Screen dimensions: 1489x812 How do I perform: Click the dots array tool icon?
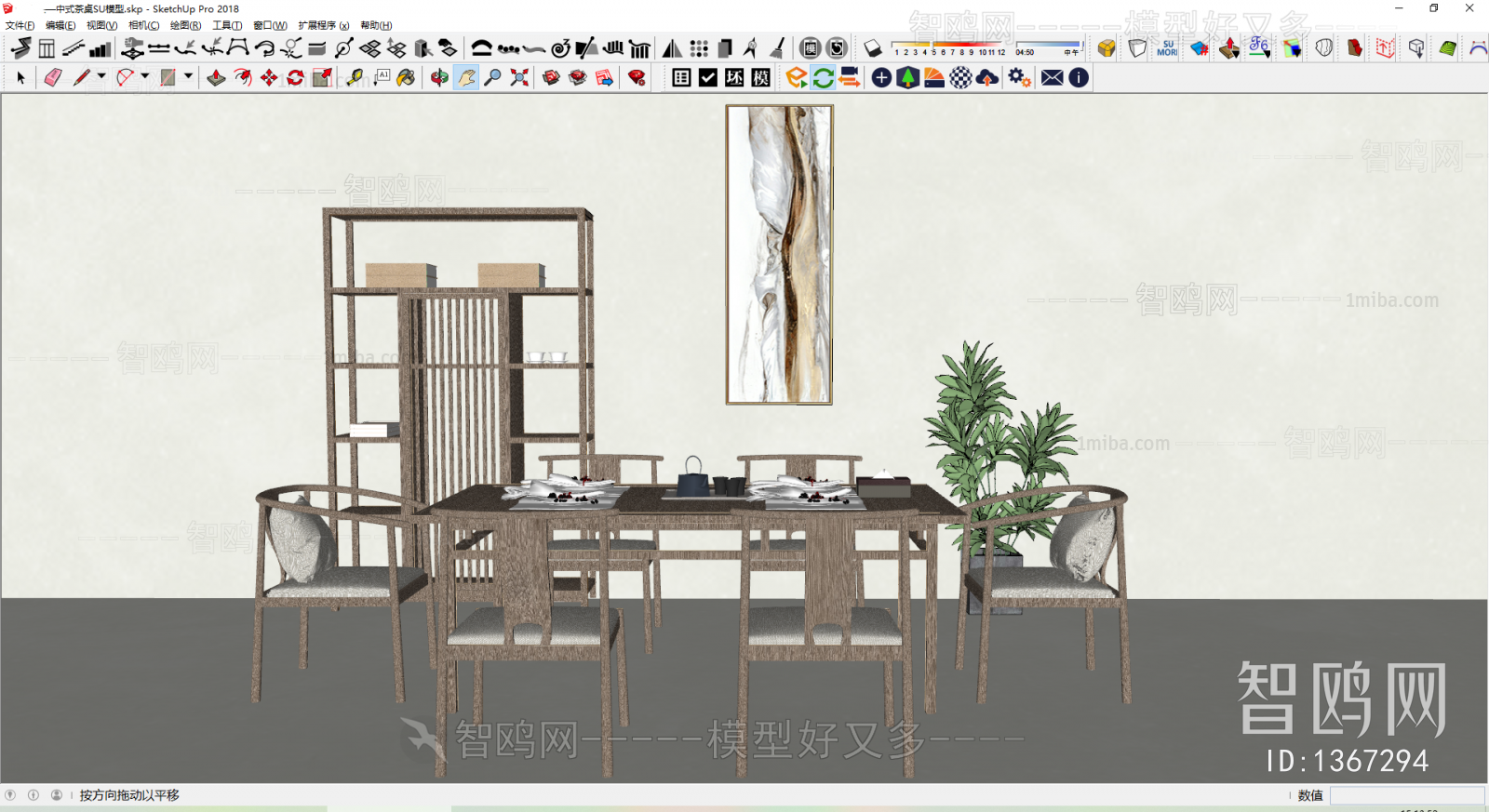point(699,48)
